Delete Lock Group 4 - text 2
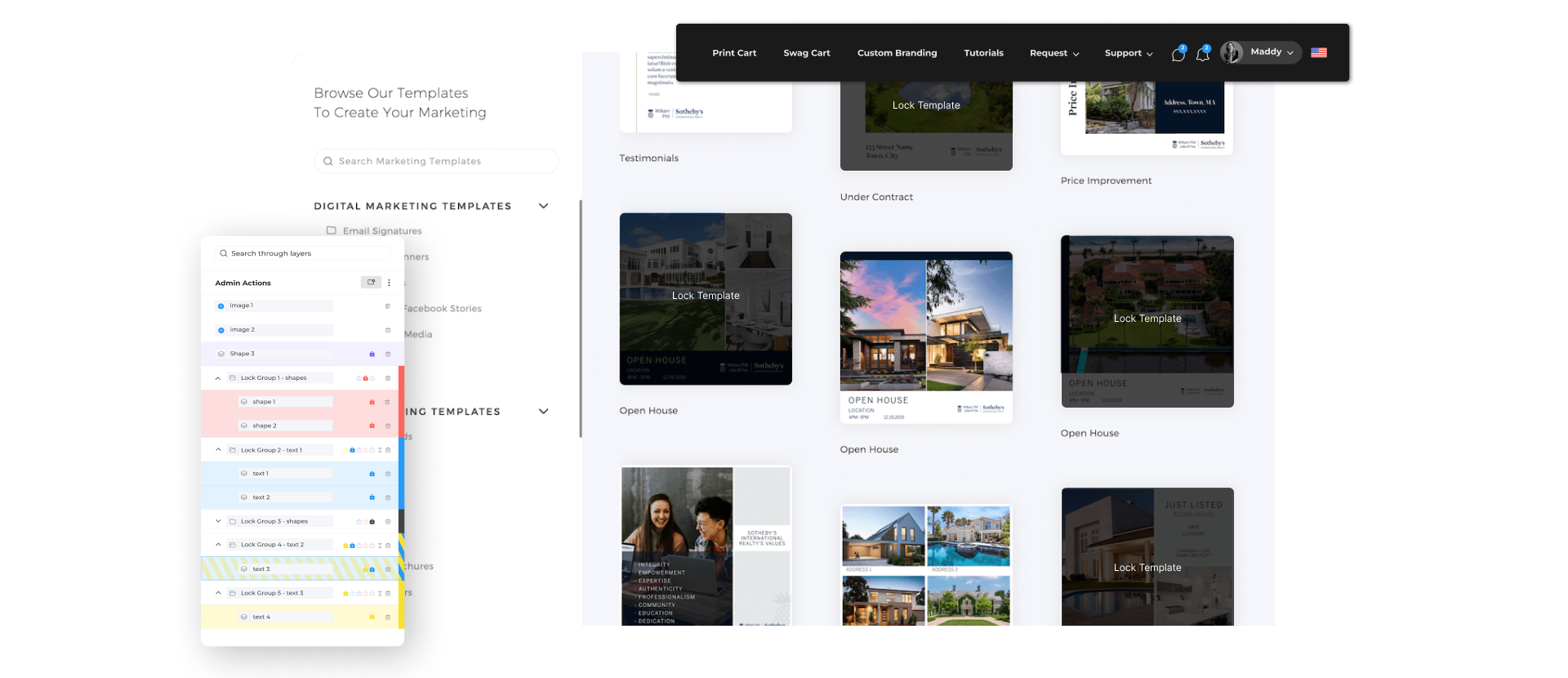This screenshot has width=1568, height=678. click(388, 545)
